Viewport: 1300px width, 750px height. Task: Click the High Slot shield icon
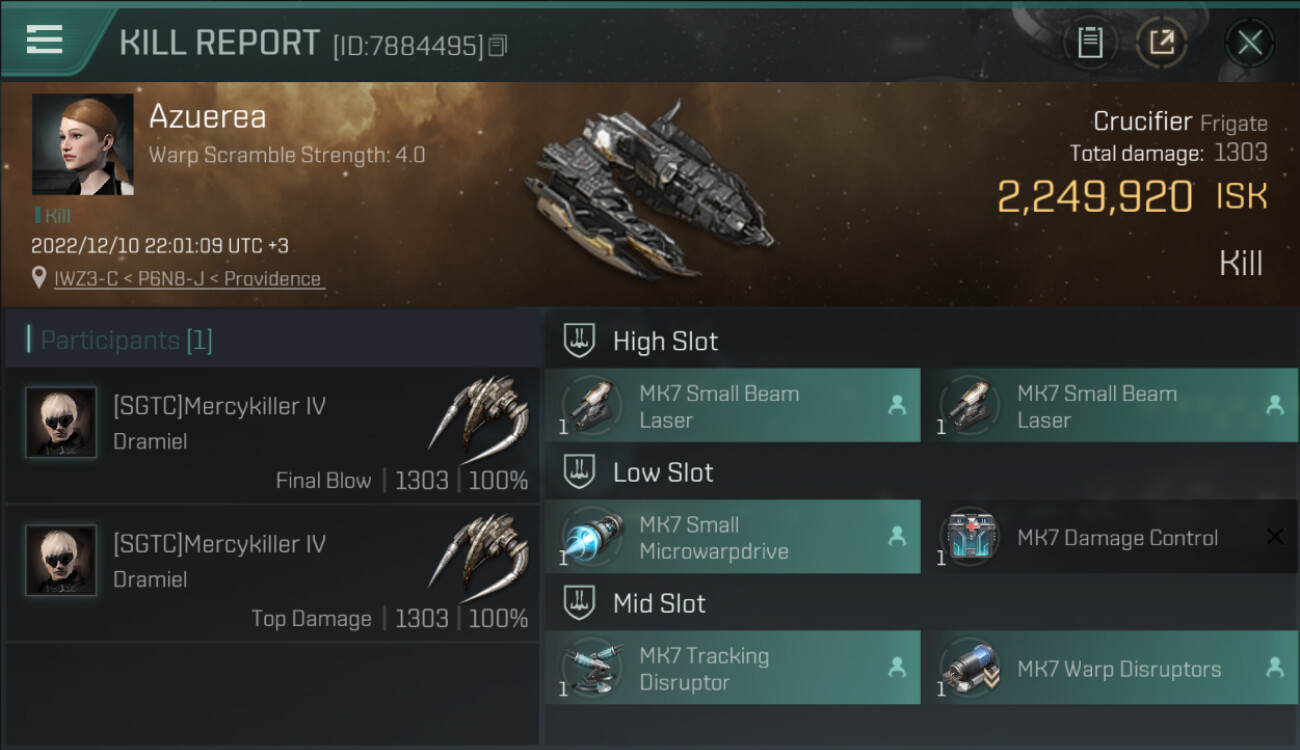[580, 340]
